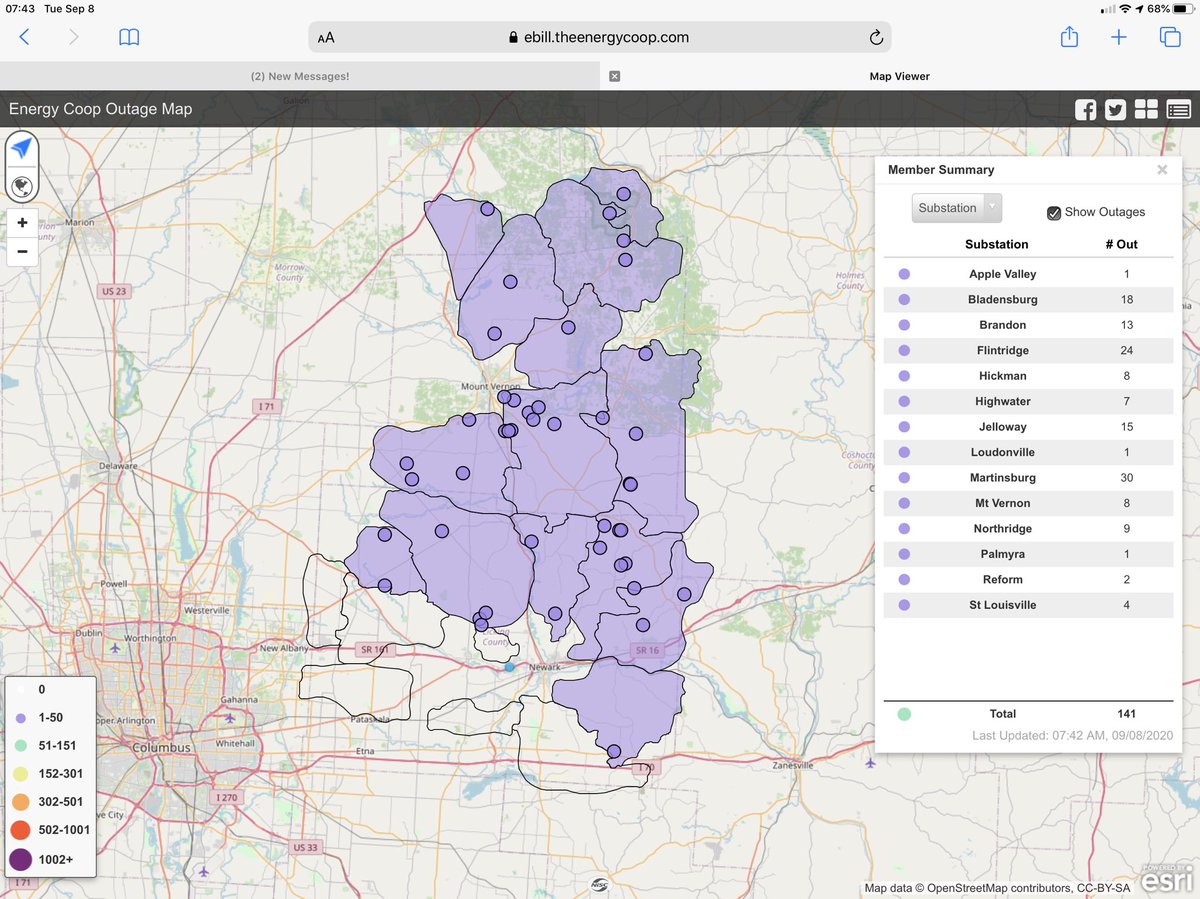Open a new Safari tab with plus
This screenshot has width=1200, height=899.
click(x=1119, y=37)
